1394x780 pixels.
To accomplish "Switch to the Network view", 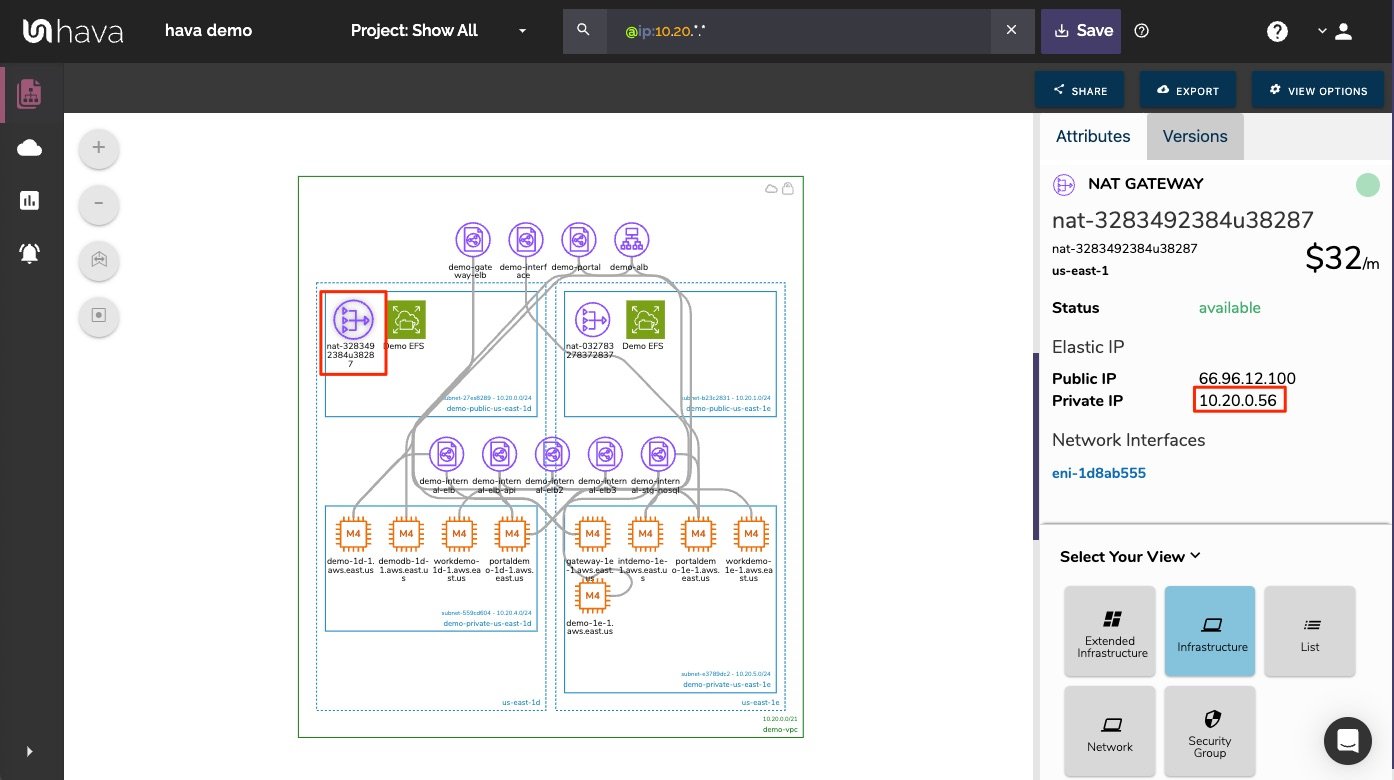I will pos(1110,731).
